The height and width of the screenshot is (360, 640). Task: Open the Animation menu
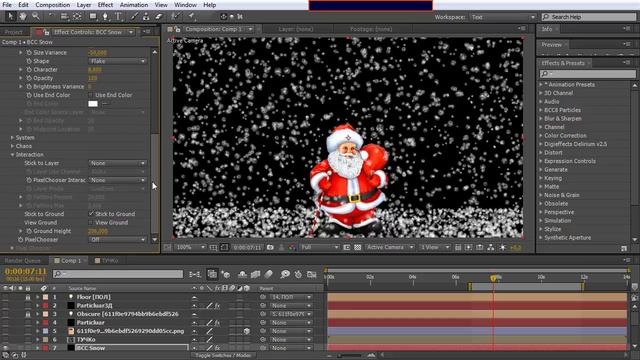point(134,5)
